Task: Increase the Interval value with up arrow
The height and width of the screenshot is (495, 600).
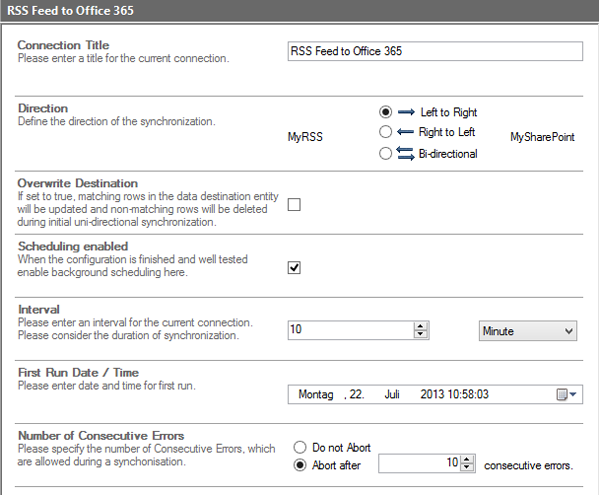Action: [421, 326]
